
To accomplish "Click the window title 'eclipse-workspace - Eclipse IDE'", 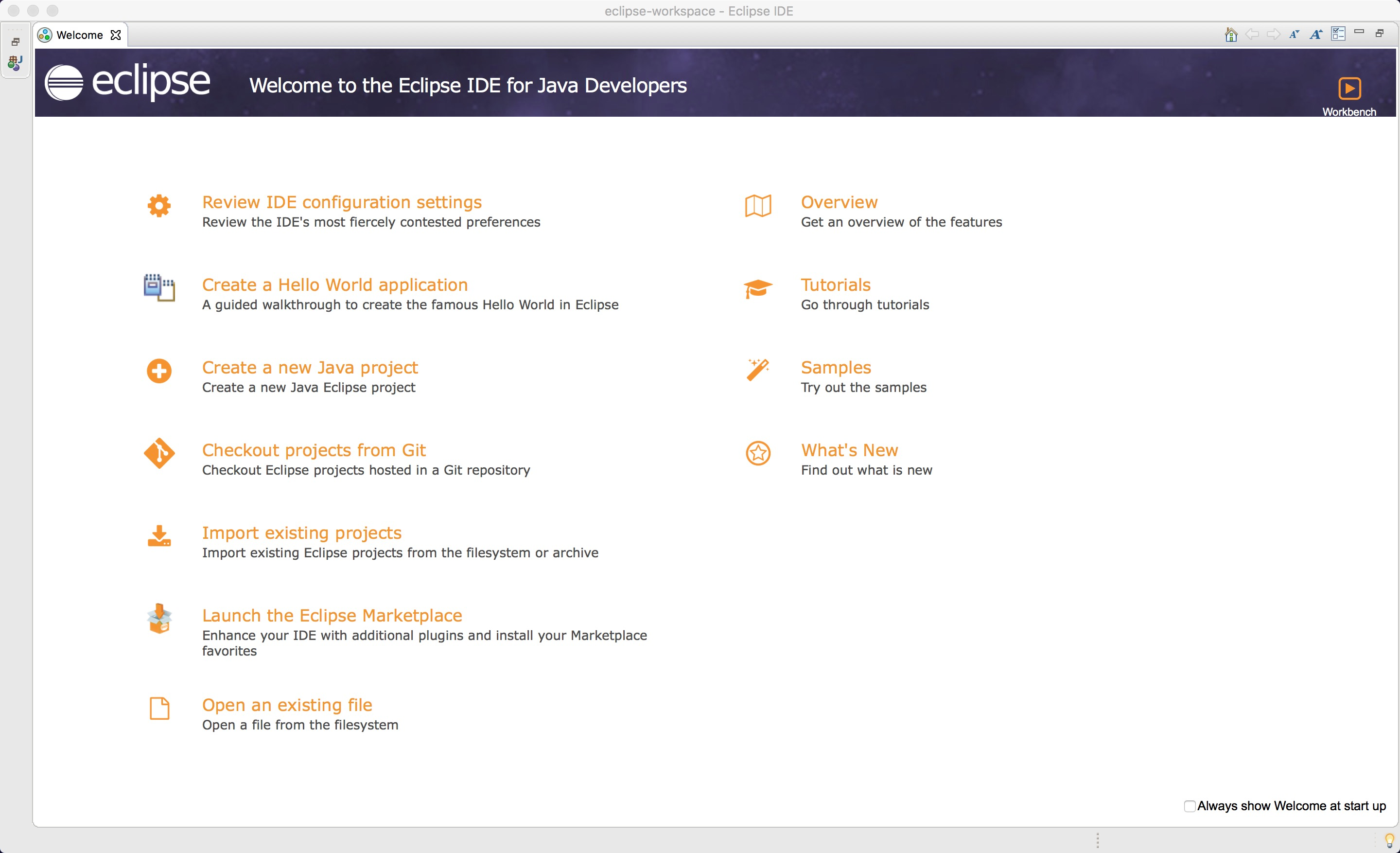I will (x=699, y=11).
